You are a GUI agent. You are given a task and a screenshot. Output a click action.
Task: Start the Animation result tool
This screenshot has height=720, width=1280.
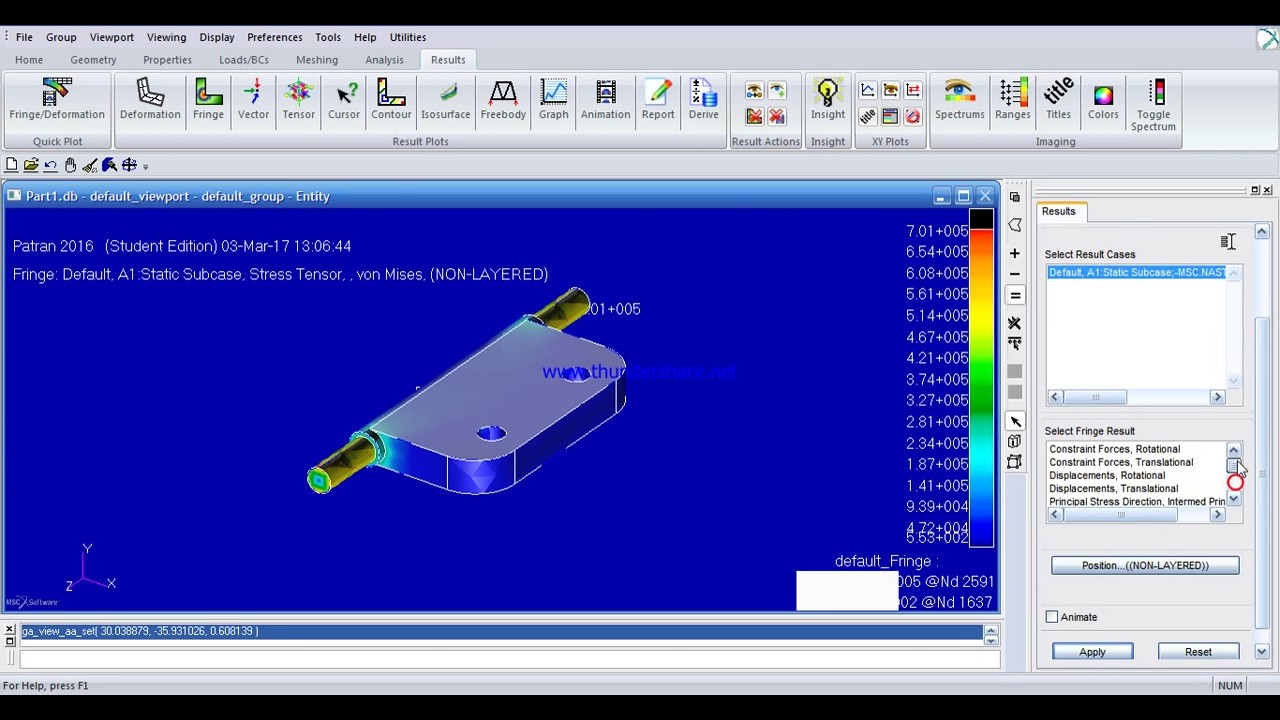(605, 100)
